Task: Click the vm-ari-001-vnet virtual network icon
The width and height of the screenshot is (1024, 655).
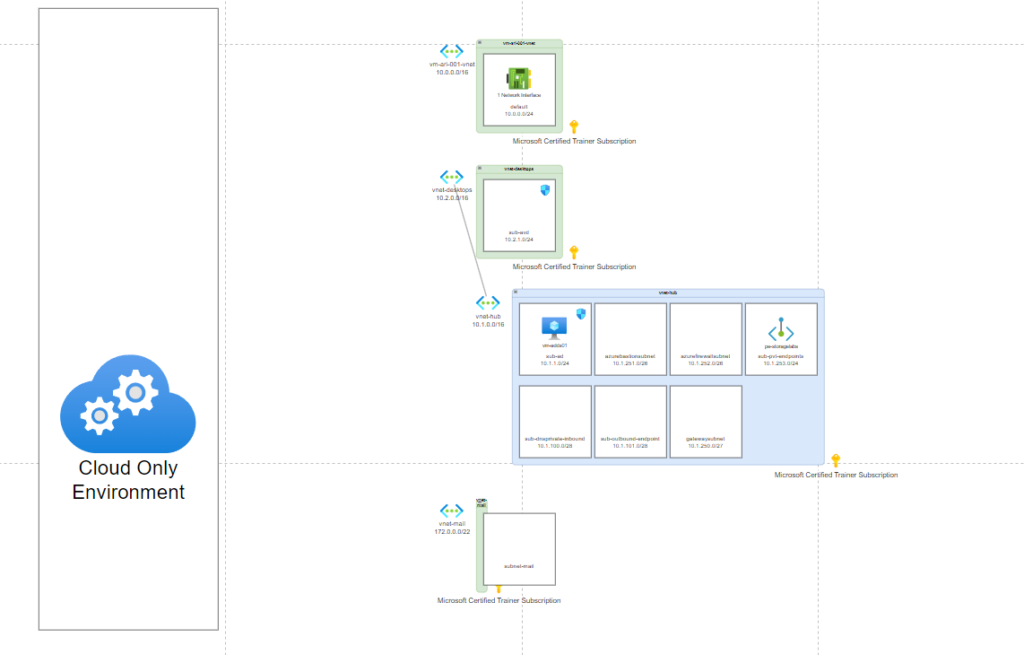Action: point(452,50)
